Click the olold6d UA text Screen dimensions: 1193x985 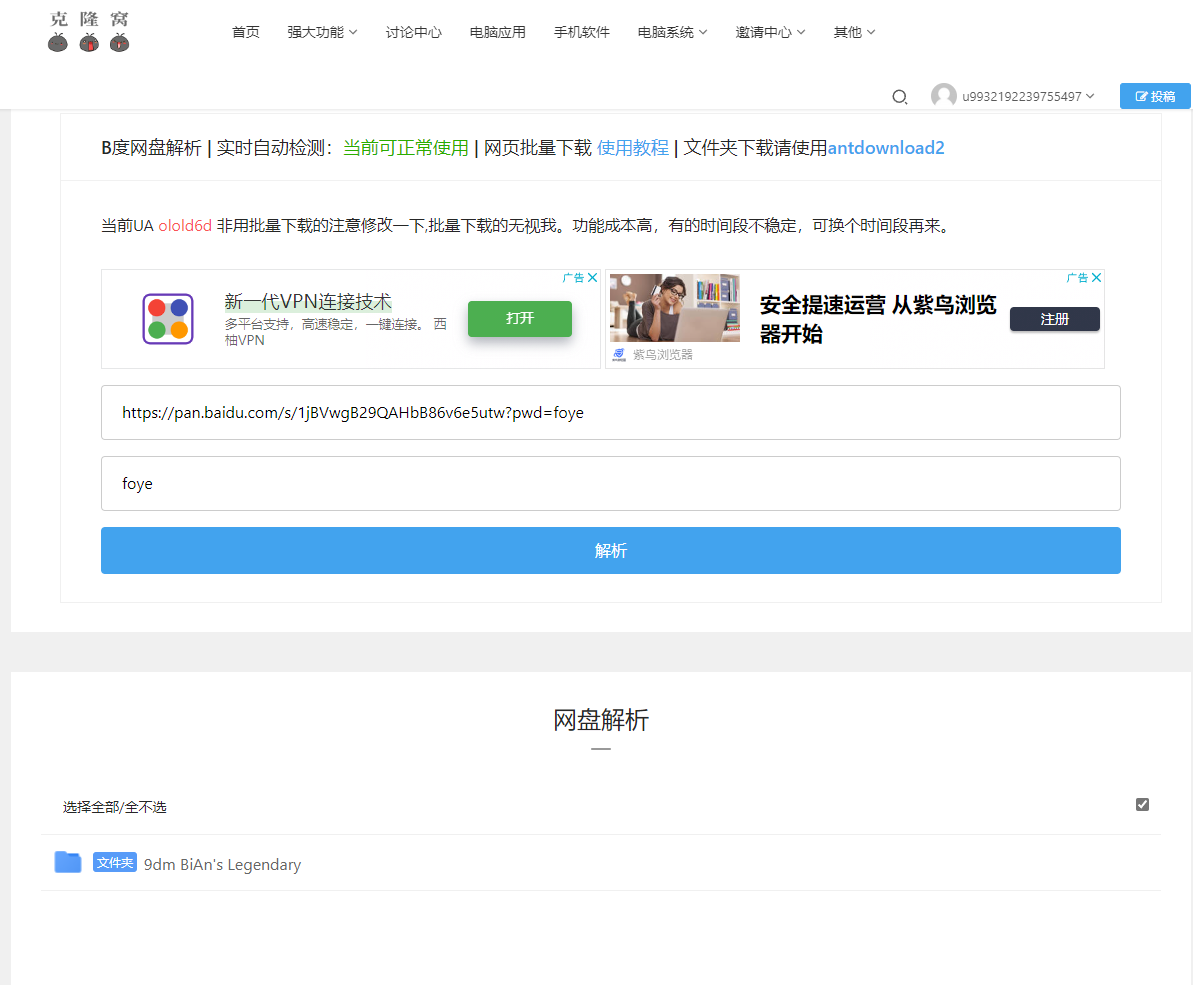click(x=185, y=226)
